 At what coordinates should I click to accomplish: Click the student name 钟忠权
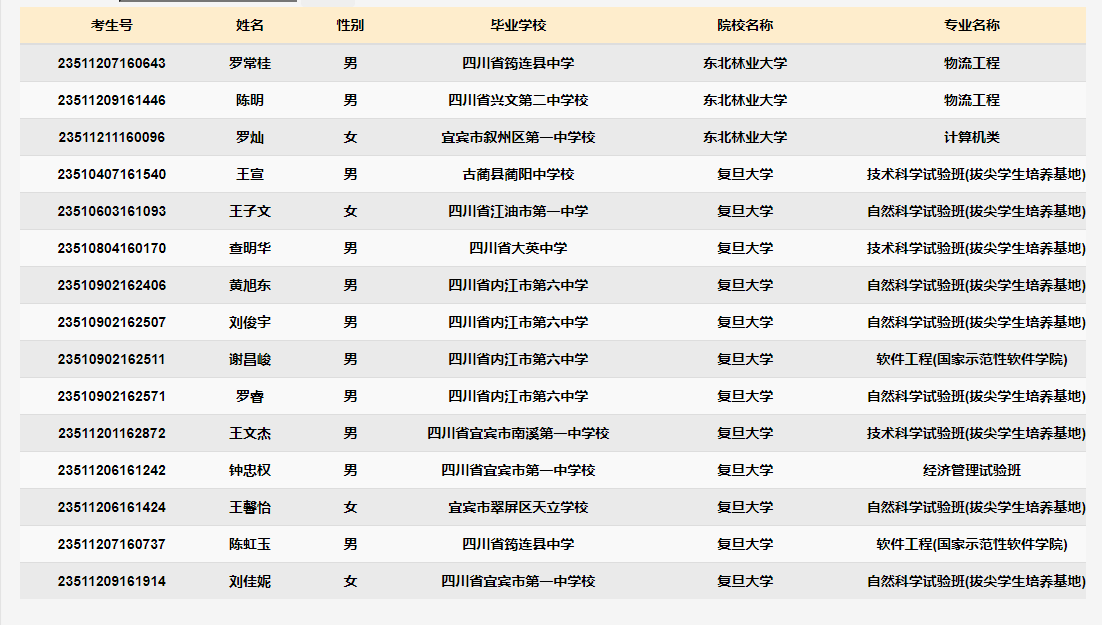(249, 470)
